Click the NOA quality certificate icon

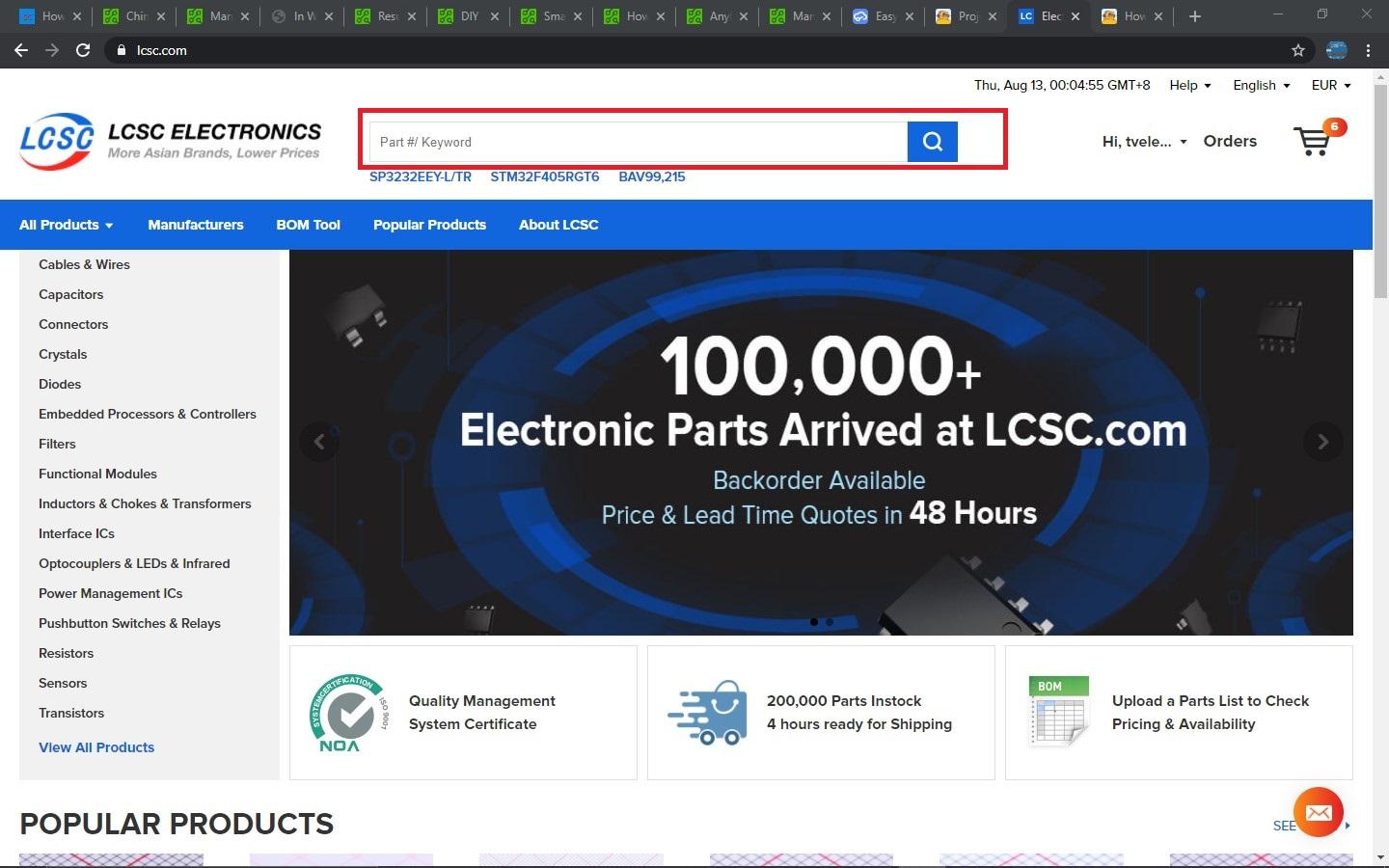coord(349,713)
